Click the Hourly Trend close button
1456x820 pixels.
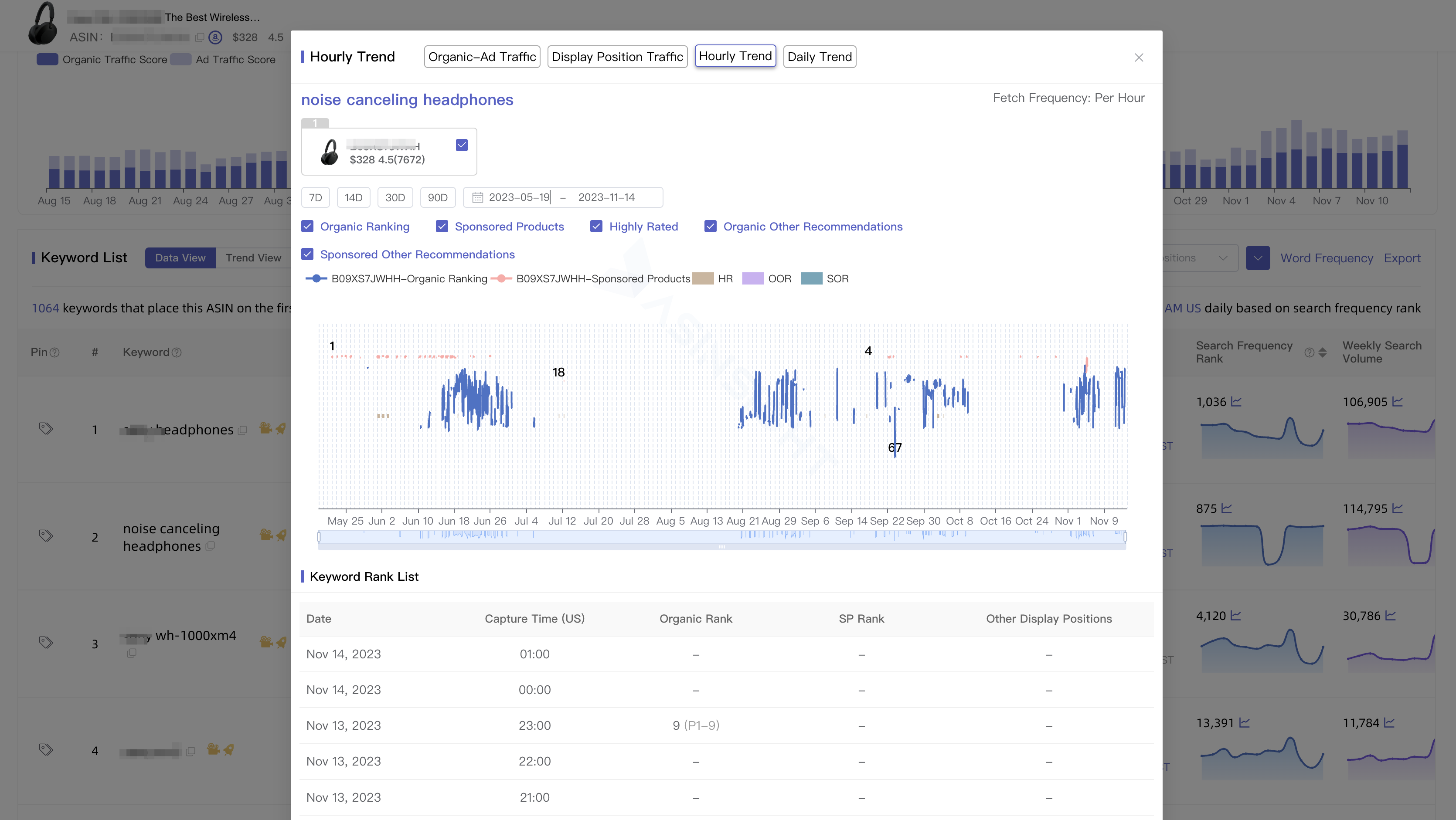1139,57
